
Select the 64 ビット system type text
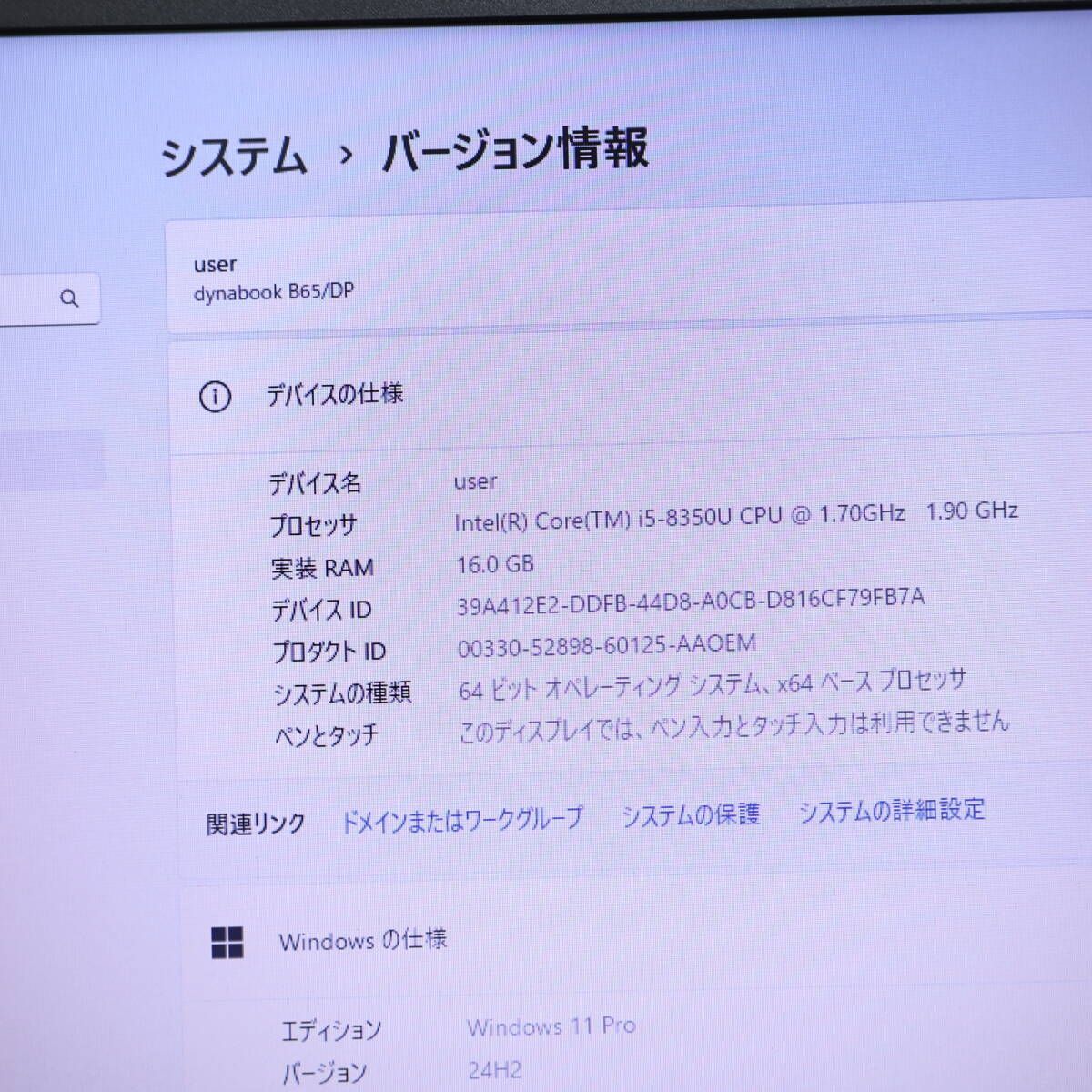point(713,685)
